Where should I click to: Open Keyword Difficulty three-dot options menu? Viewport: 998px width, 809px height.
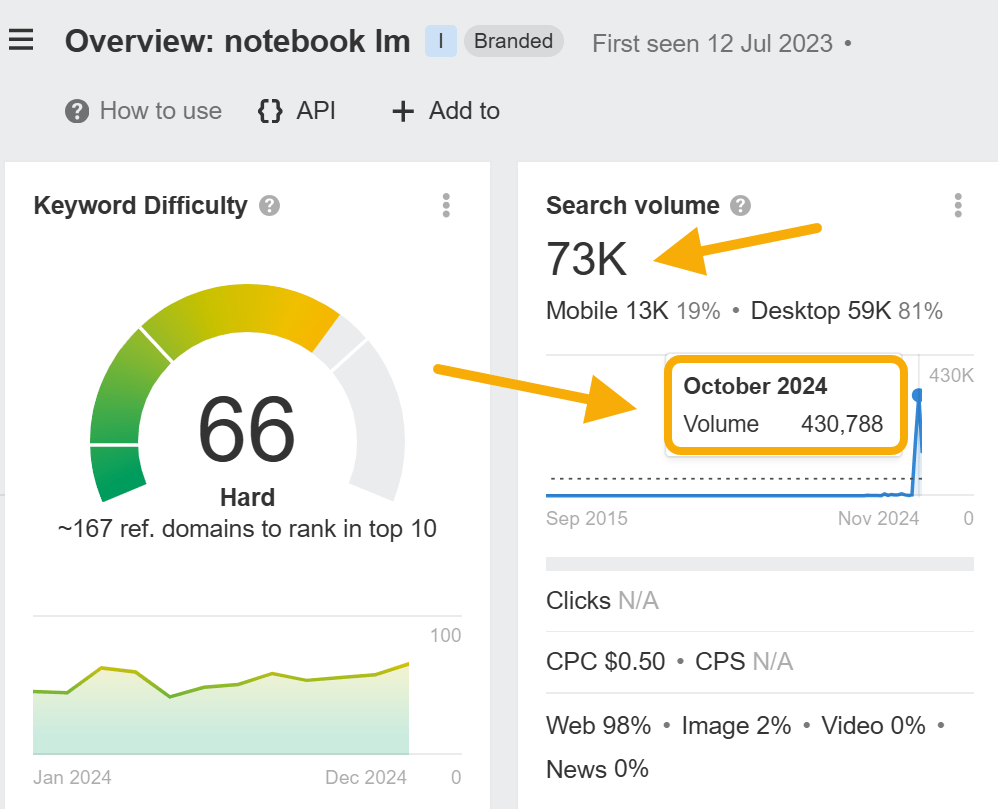[x=446, y=206]
